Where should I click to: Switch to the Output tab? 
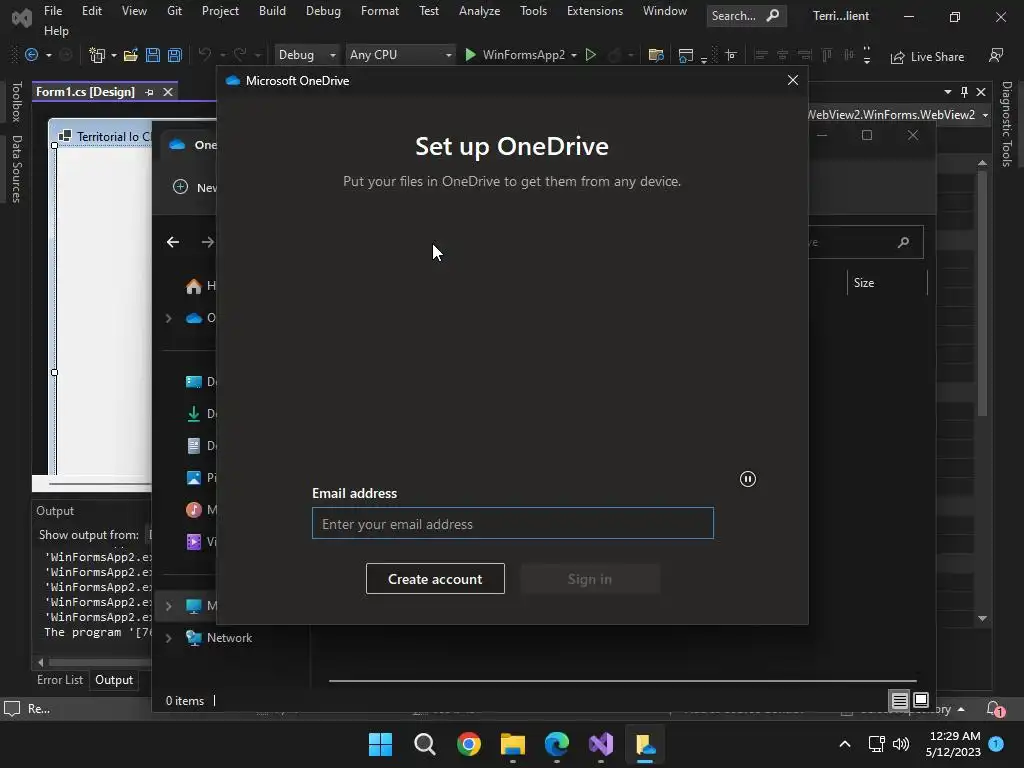[114, 680]
